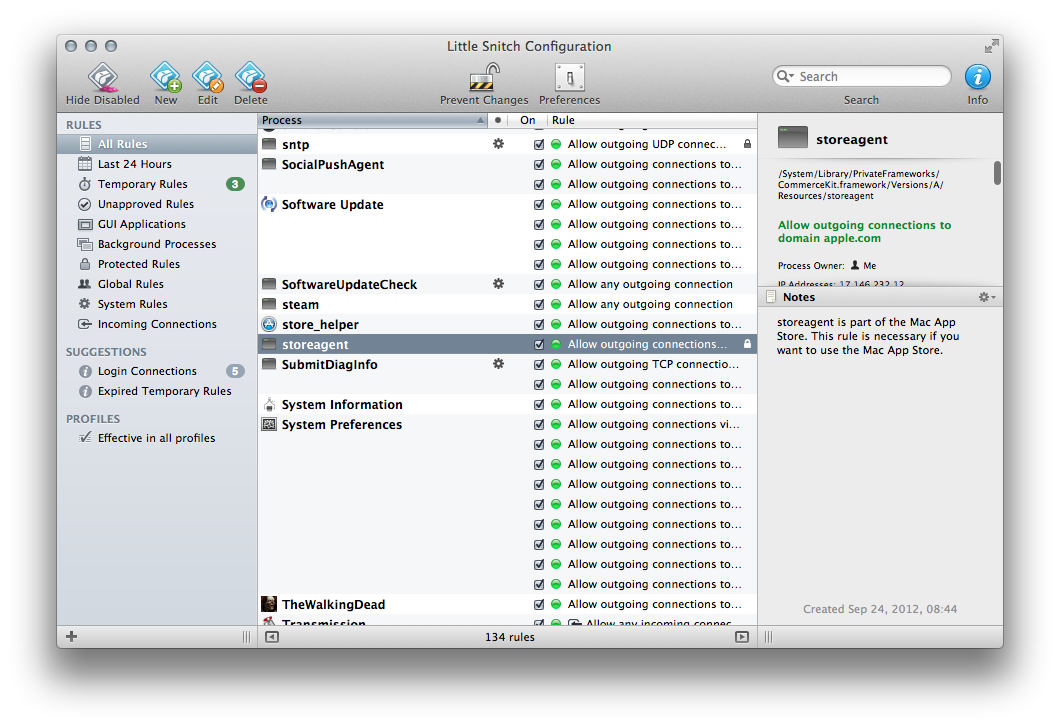Toggle the steam rule checkbox
Viewport: 1060px width, 727px height.
pyautogui.click(x=539, y=304)
